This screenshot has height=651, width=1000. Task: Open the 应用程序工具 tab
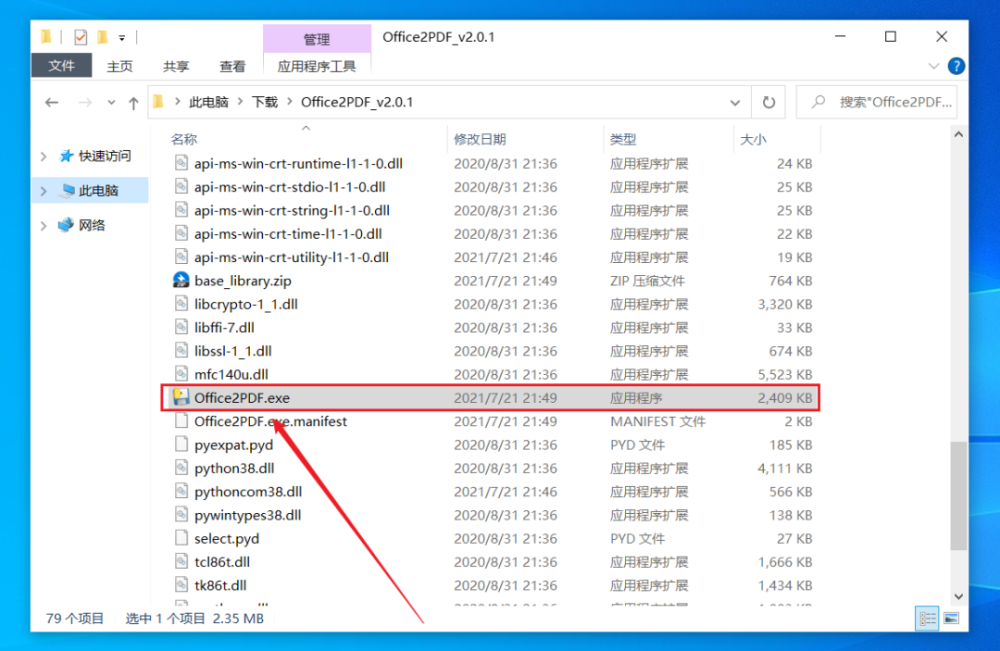(x=316, y=66)
